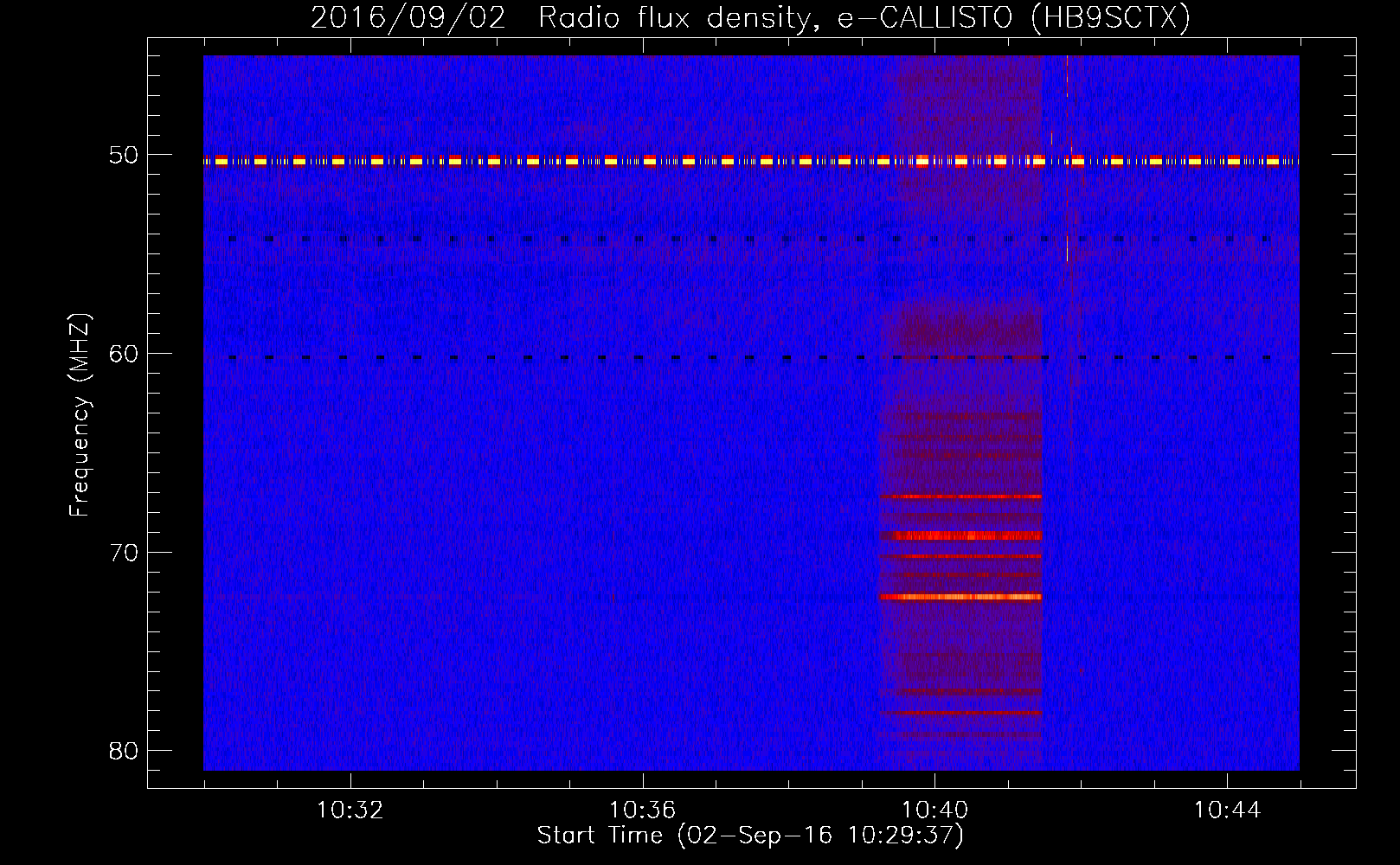
Task: Click the '10:40' time tick label
Action: 934,811
